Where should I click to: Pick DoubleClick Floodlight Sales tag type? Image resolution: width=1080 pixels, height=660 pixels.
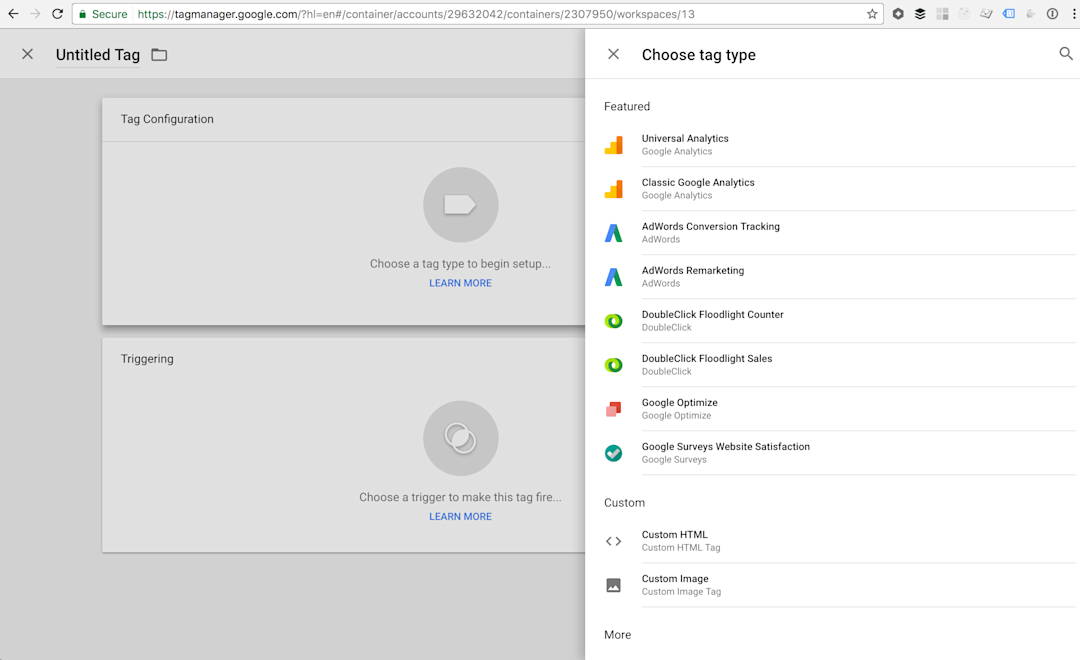click(x=840, y=365)
